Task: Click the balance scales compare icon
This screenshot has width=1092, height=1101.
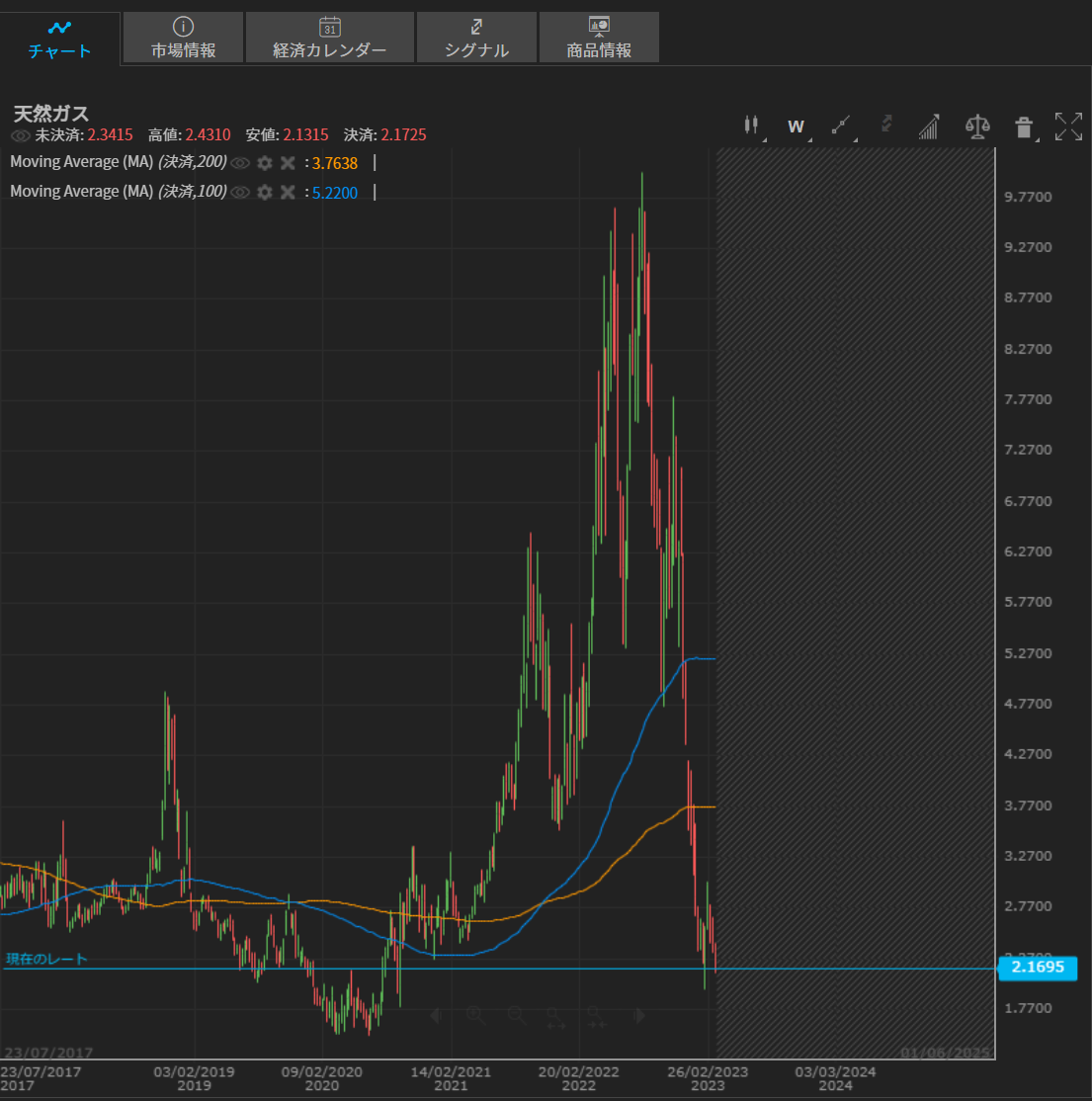Action: [976, 127]
